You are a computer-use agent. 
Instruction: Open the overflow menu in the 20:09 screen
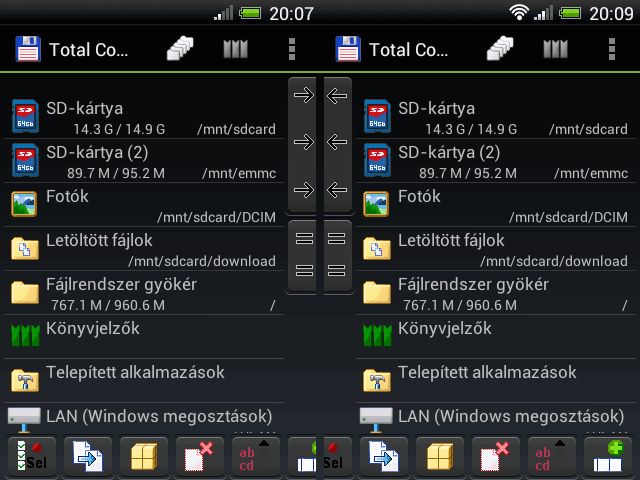pyautogui.click(x=611, y=49)
